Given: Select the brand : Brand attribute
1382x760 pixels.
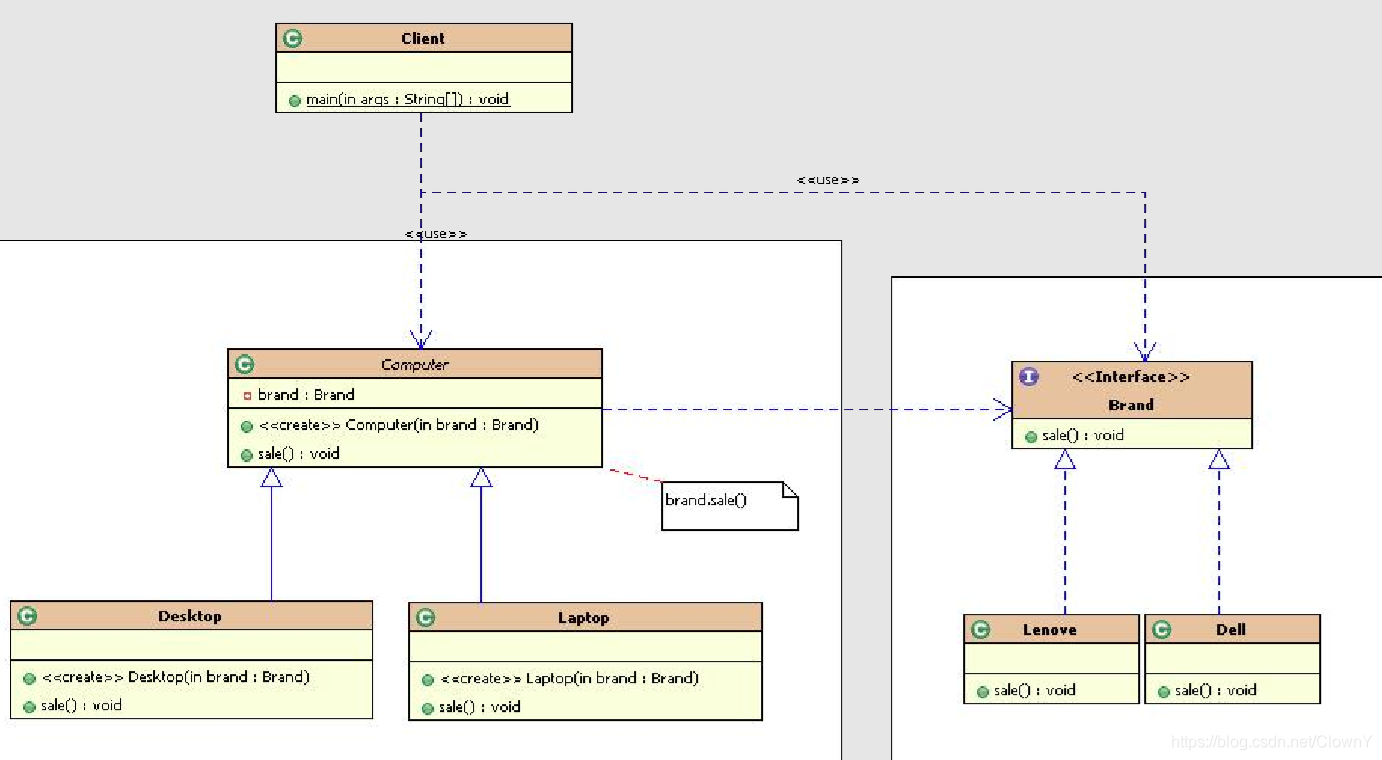Looking at the screenshot, I should tap(306, 395).
